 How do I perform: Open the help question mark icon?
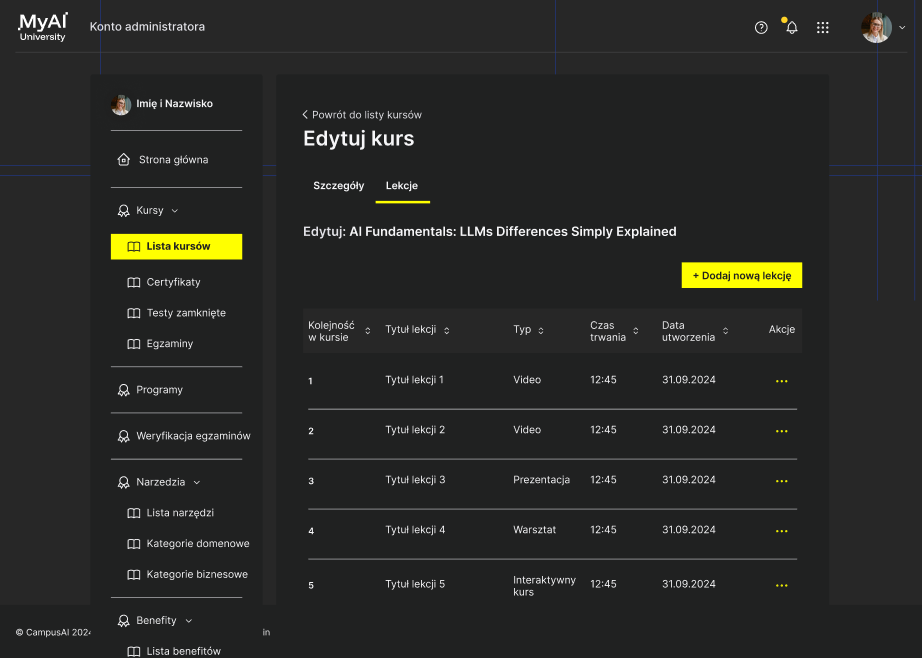click(761, 28)
